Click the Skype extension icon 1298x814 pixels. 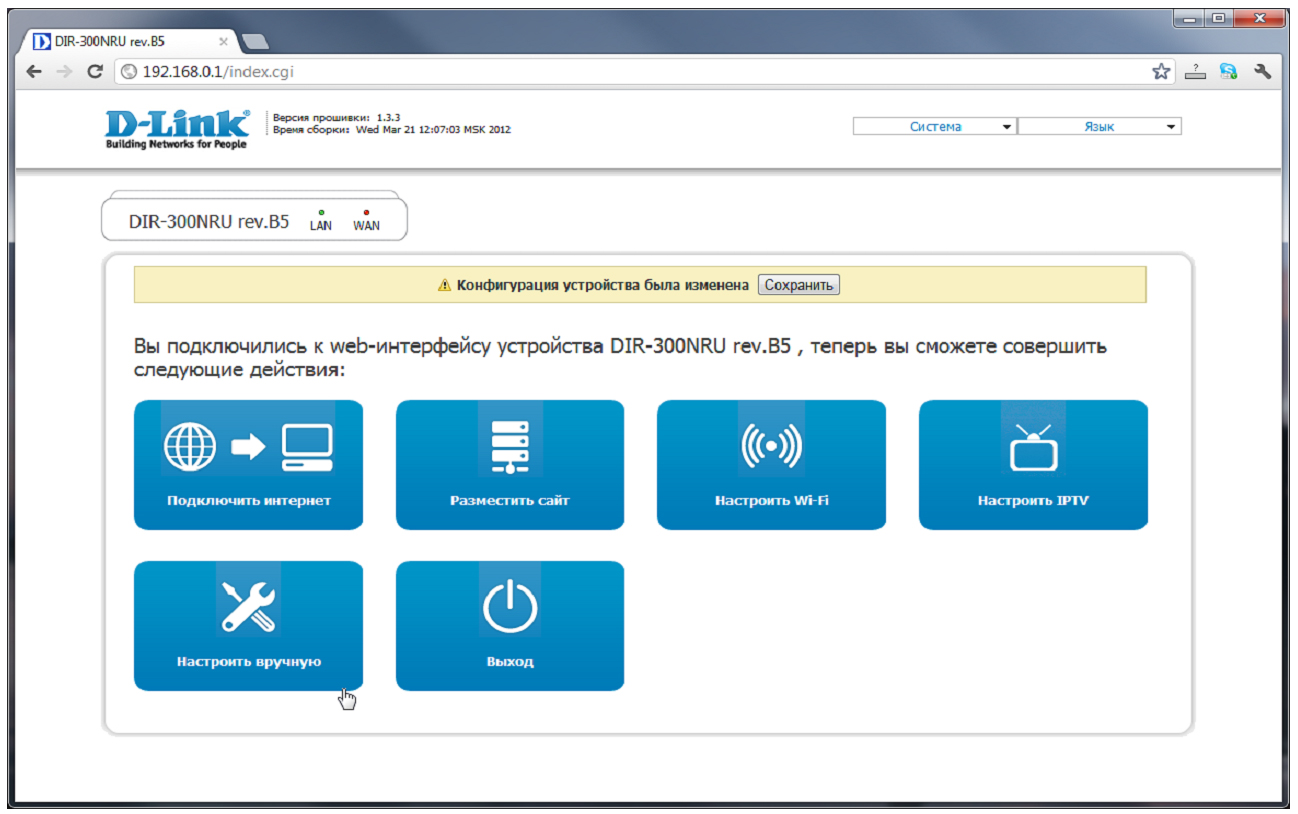pyautogui.click(x=1228, y=72)
